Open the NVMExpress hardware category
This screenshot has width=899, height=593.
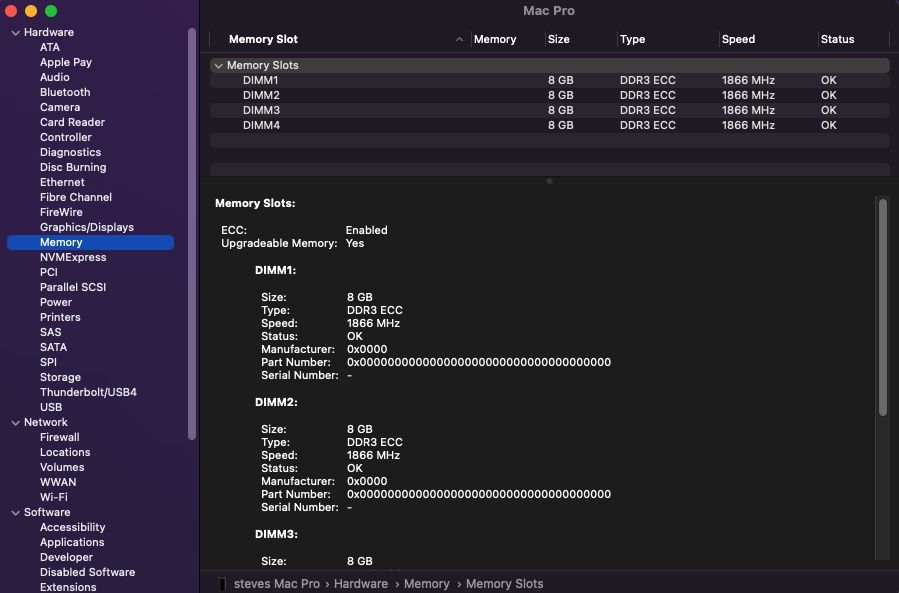tap(72, 257)
